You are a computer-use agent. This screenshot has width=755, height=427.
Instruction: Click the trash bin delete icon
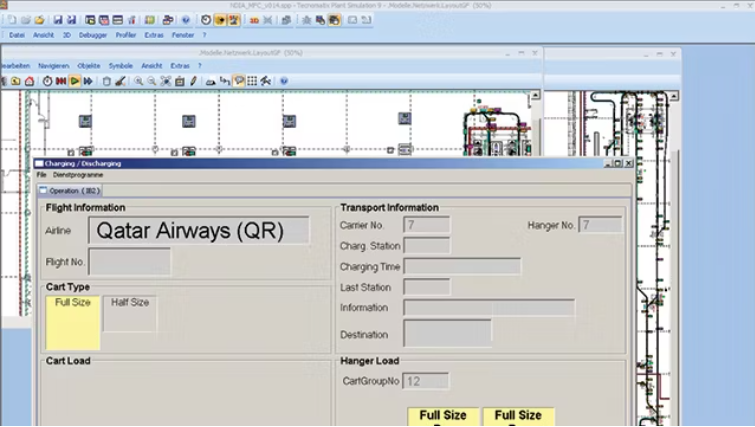coord(107,81)
